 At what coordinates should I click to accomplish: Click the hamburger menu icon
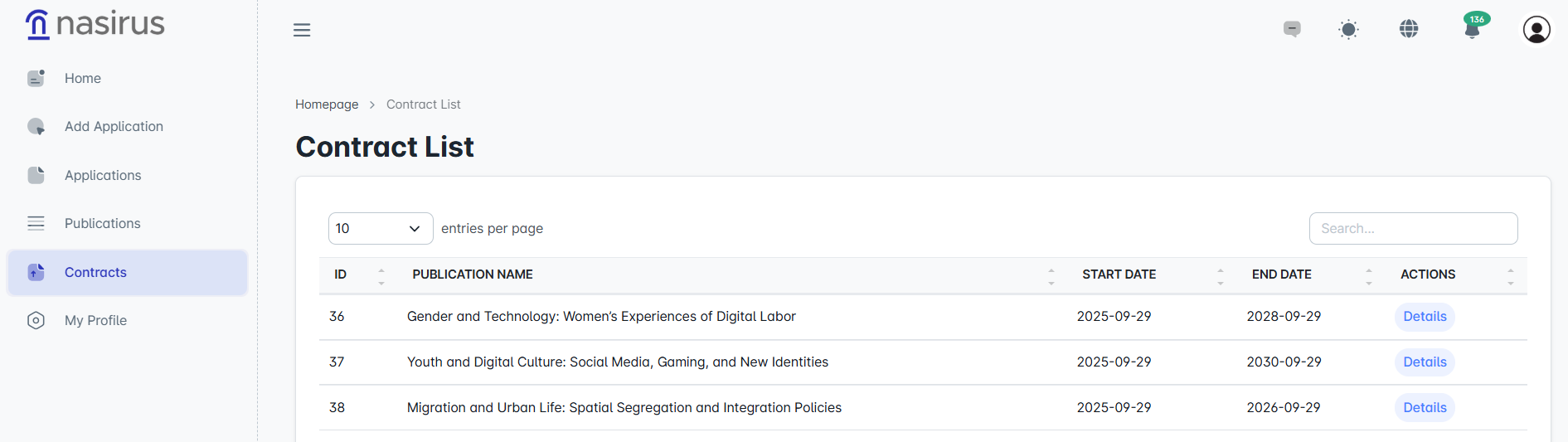(302, 30)
